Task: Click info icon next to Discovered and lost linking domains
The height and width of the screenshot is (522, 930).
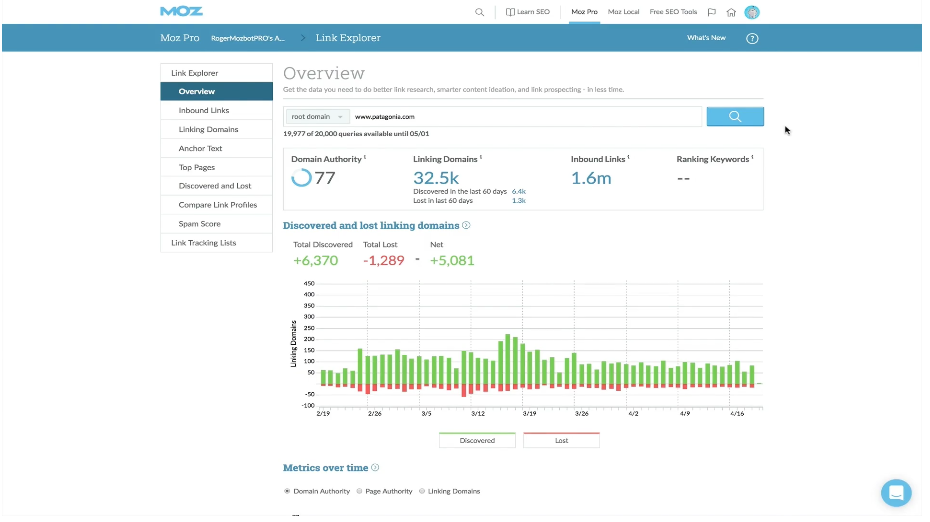Action: [466, 226]
